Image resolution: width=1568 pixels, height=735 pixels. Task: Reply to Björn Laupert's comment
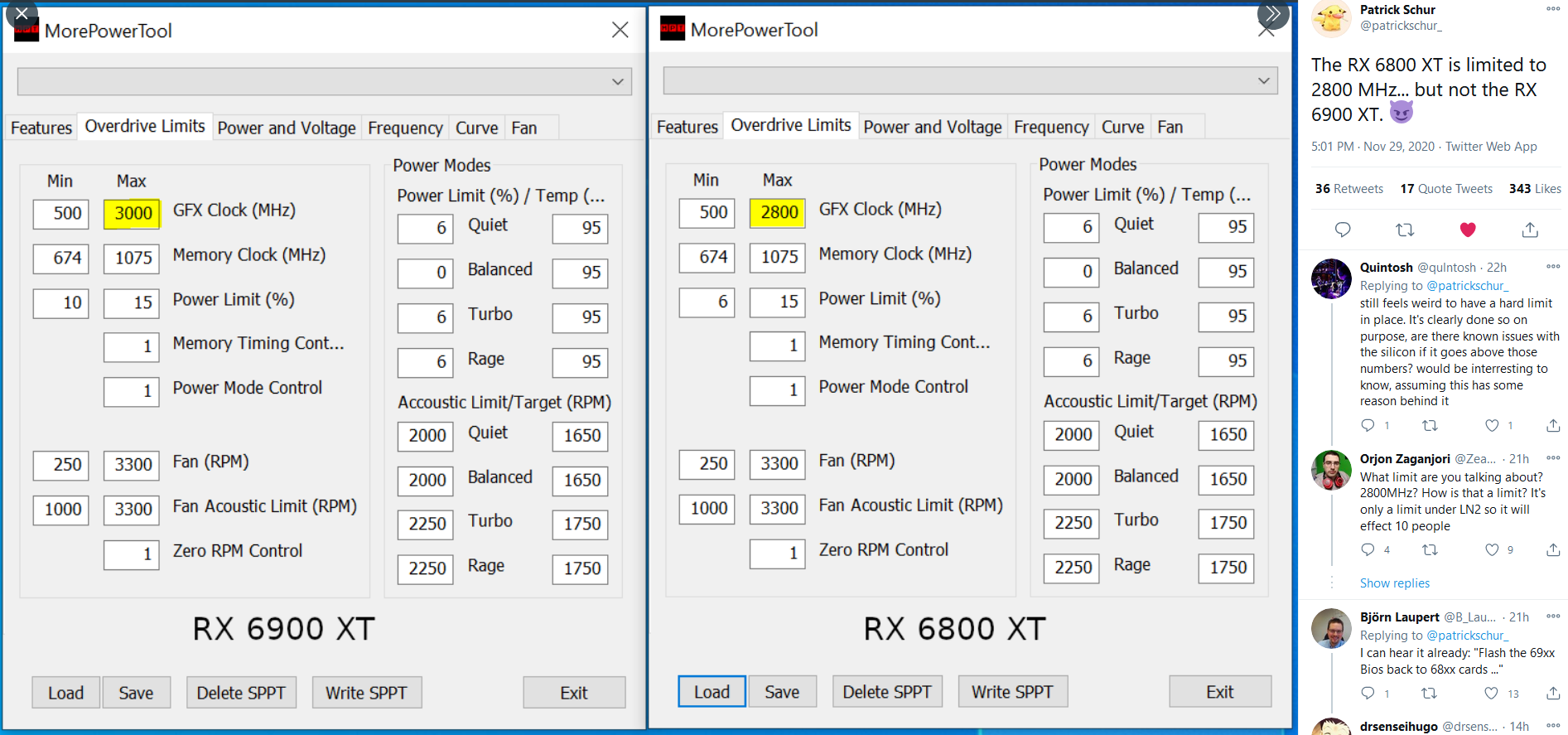coord(1368,693)
